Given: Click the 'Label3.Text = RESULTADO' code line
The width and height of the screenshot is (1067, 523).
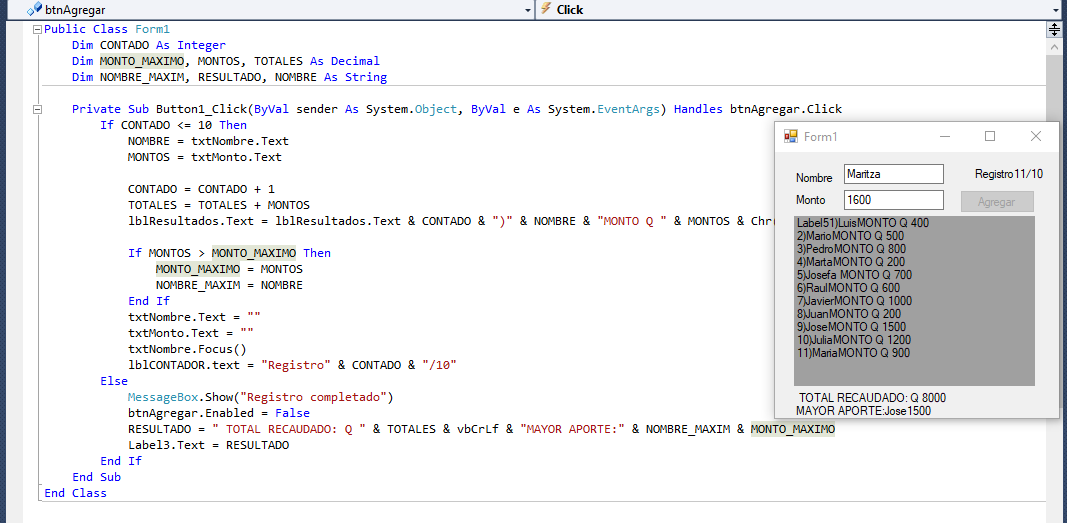Looking at the screenshot, I should (208, 445).
